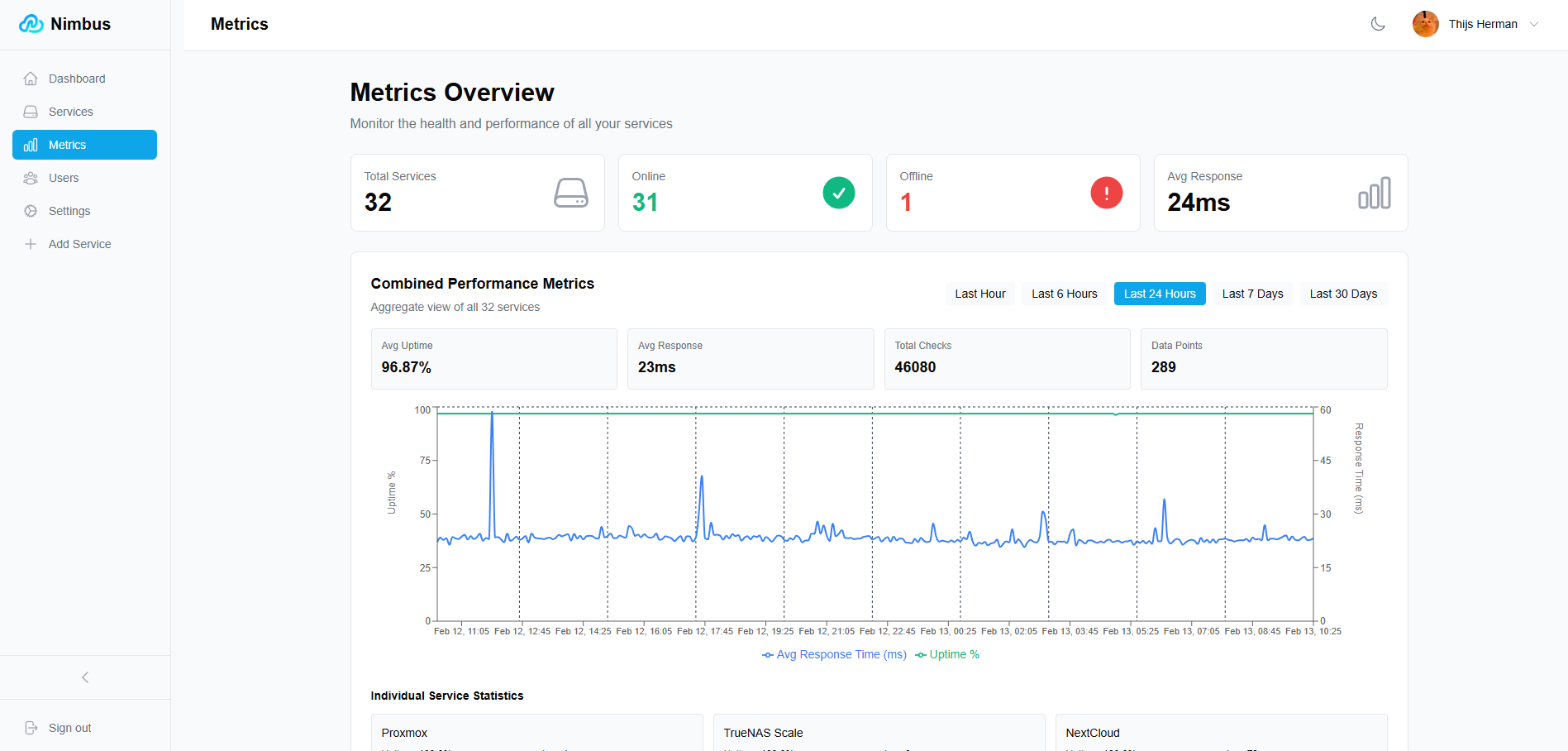Click the Nimbus cloud logo icon
1568x751 pixels.
(x=31, y=24)
